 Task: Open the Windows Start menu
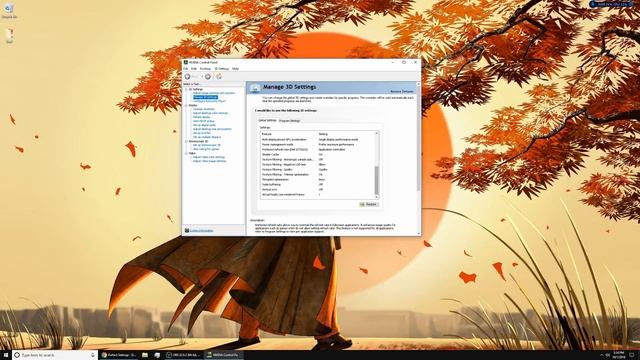click(6, 355)
